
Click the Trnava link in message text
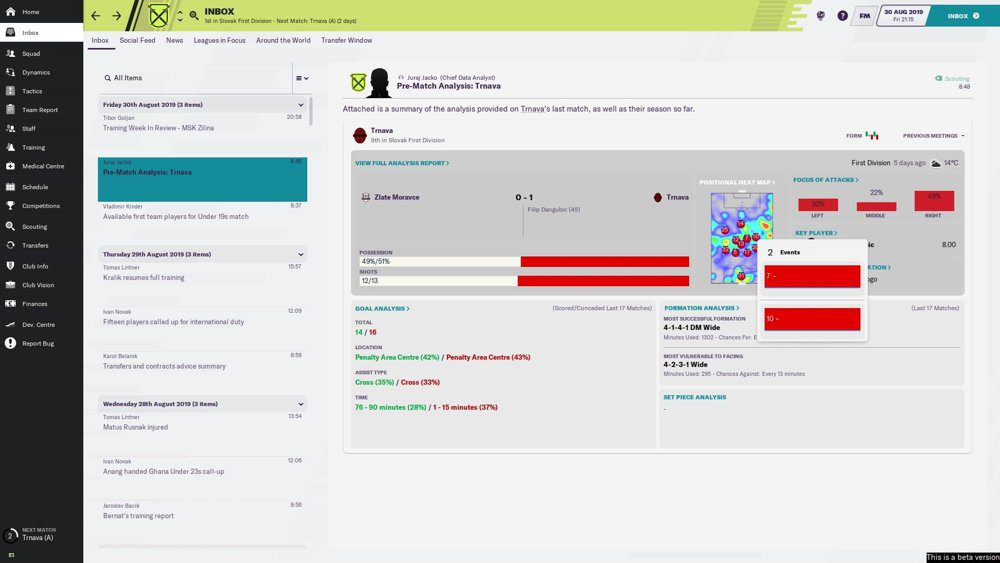click(532, 109)
